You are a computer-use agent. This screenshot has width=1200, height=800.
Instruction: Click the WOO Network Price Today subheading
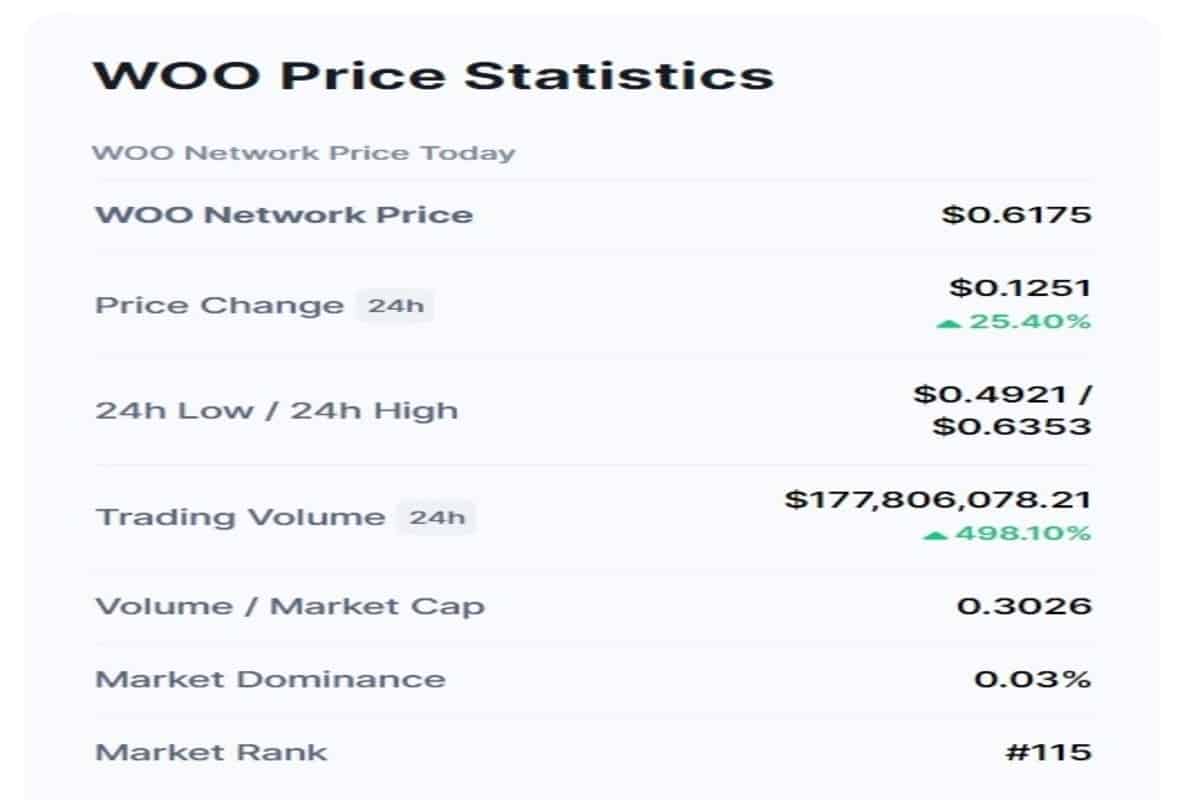(304, 153)
